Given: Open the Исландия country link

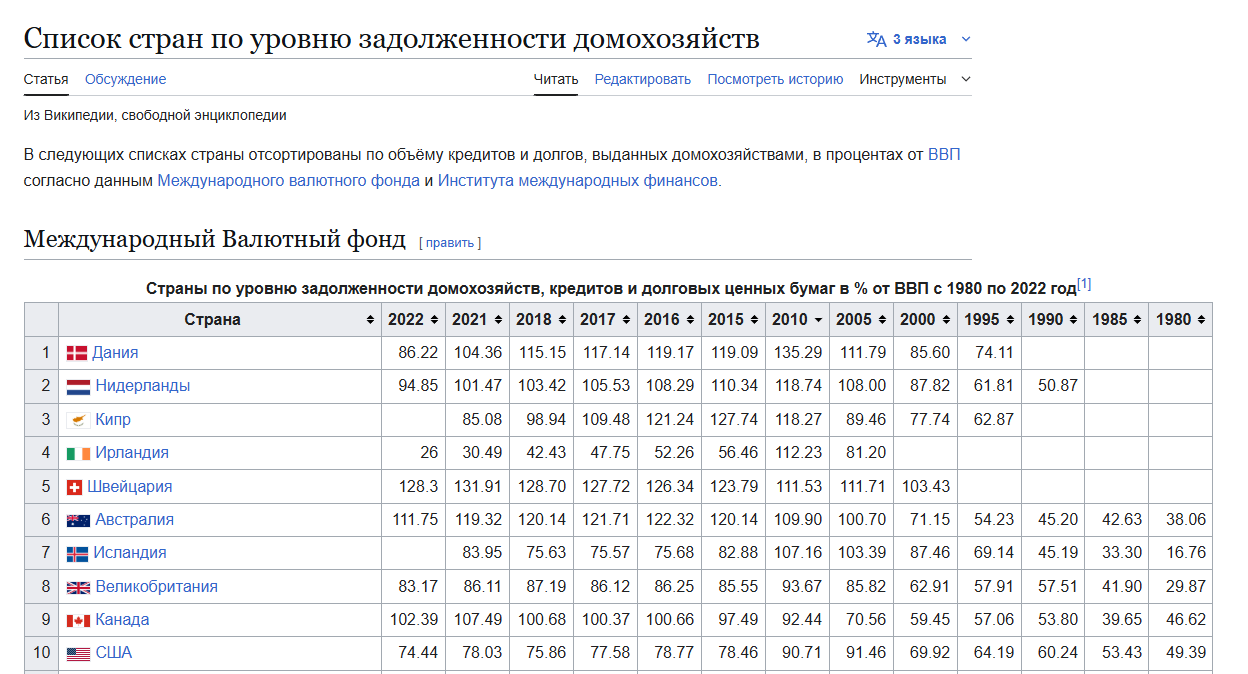Looking at the screenshot, I should [129, 553].
